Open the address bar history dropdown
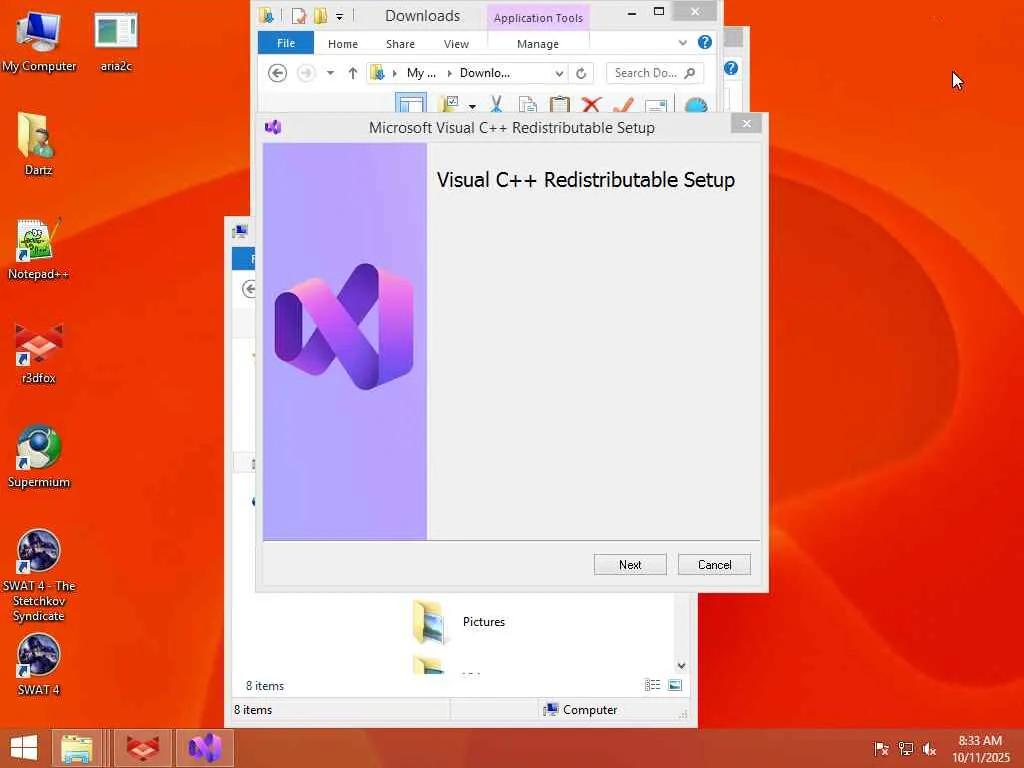 [559, 73]
